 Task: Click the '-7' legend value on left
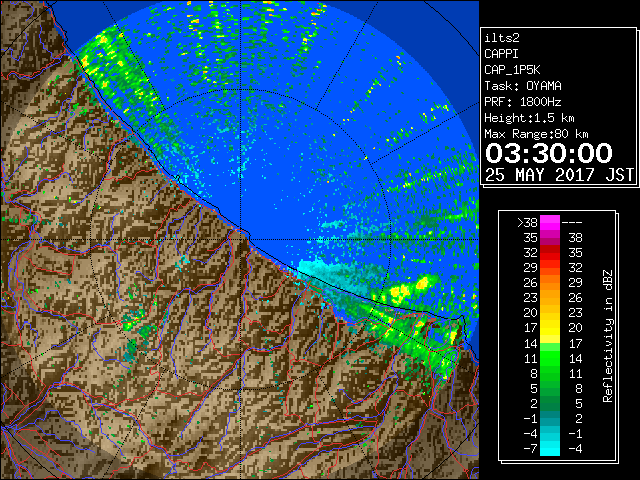point(530,449)
